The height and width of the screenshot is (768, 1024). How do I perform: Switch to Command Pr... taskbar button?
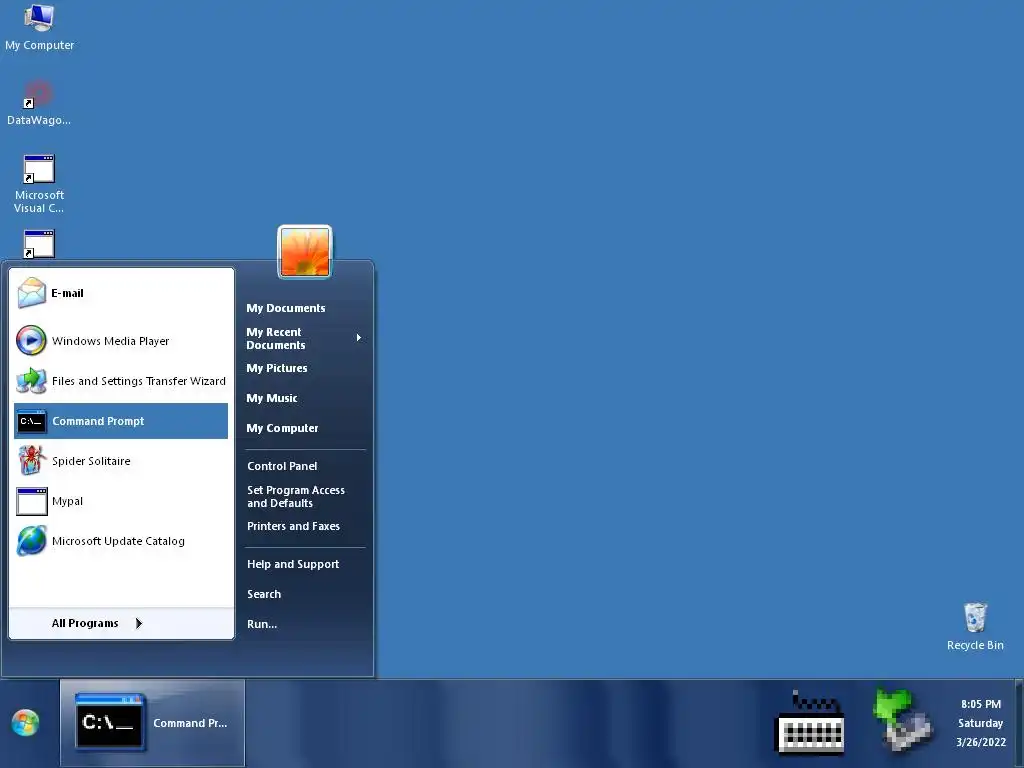(152, 723)
